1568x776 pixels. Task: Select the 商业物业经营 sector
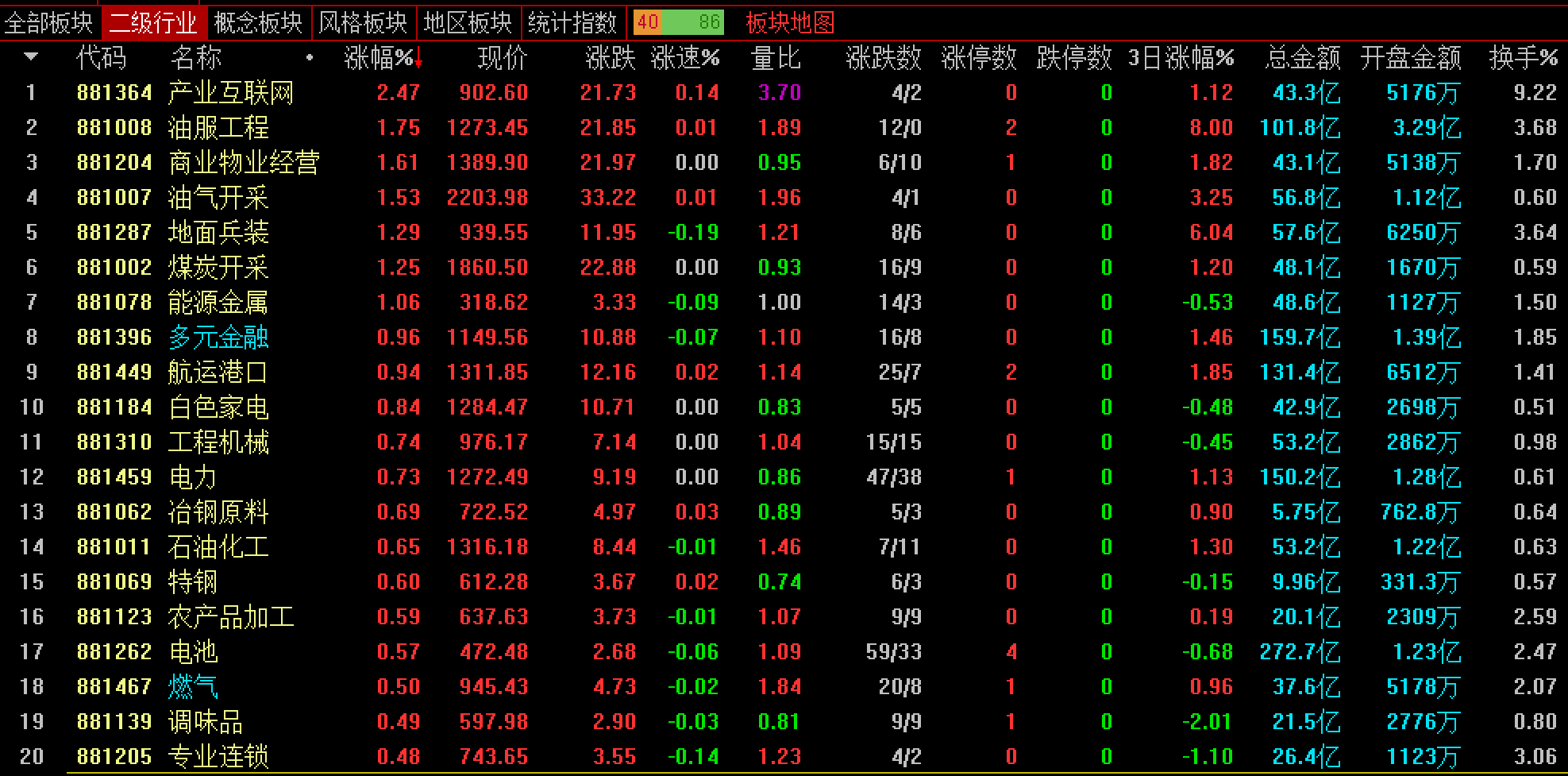click(244, 163)
